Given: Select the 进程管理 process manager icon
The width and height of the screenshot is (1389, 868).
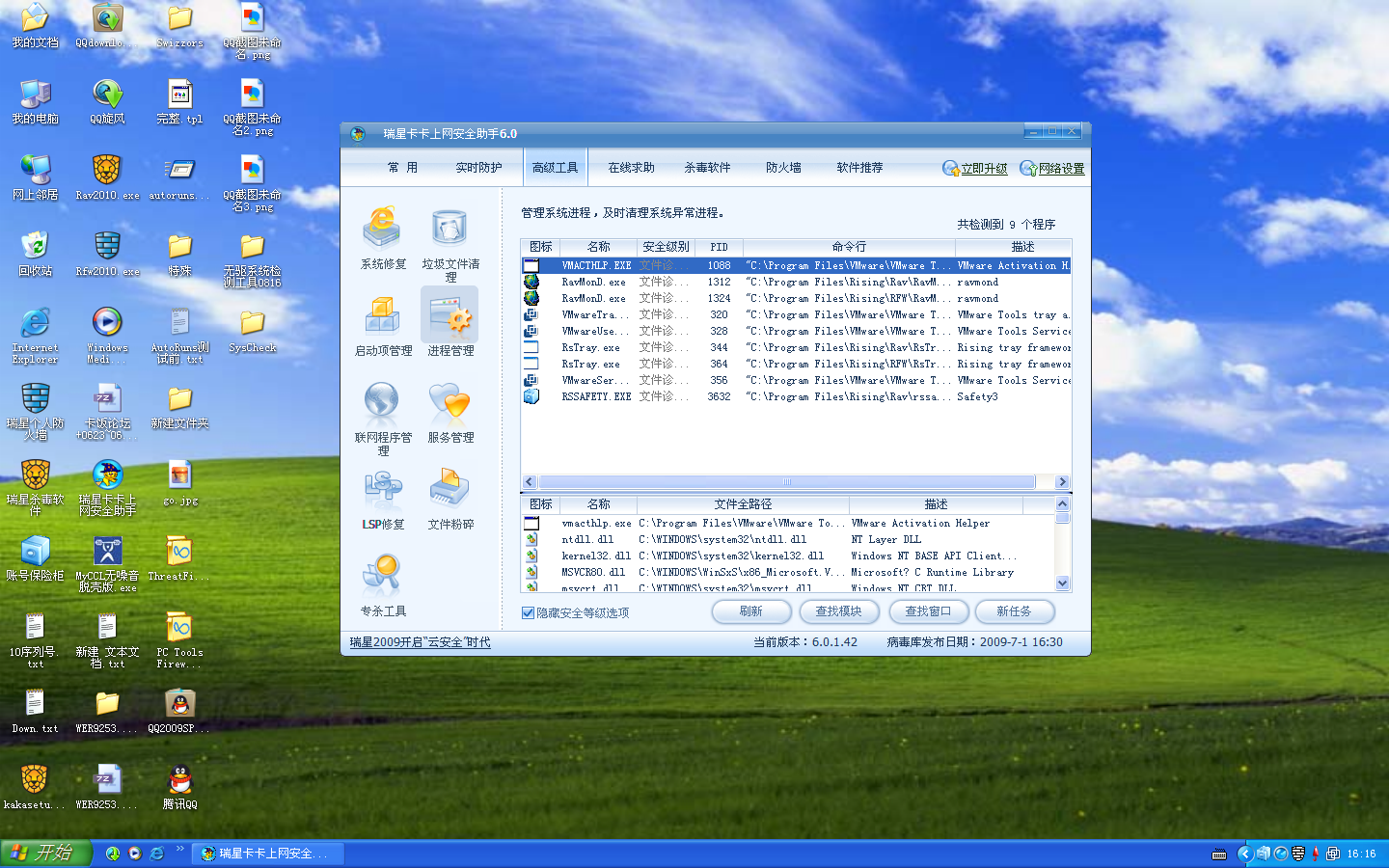Looking at the screenshot, I should pyautogui.click(x=449, y=318).
